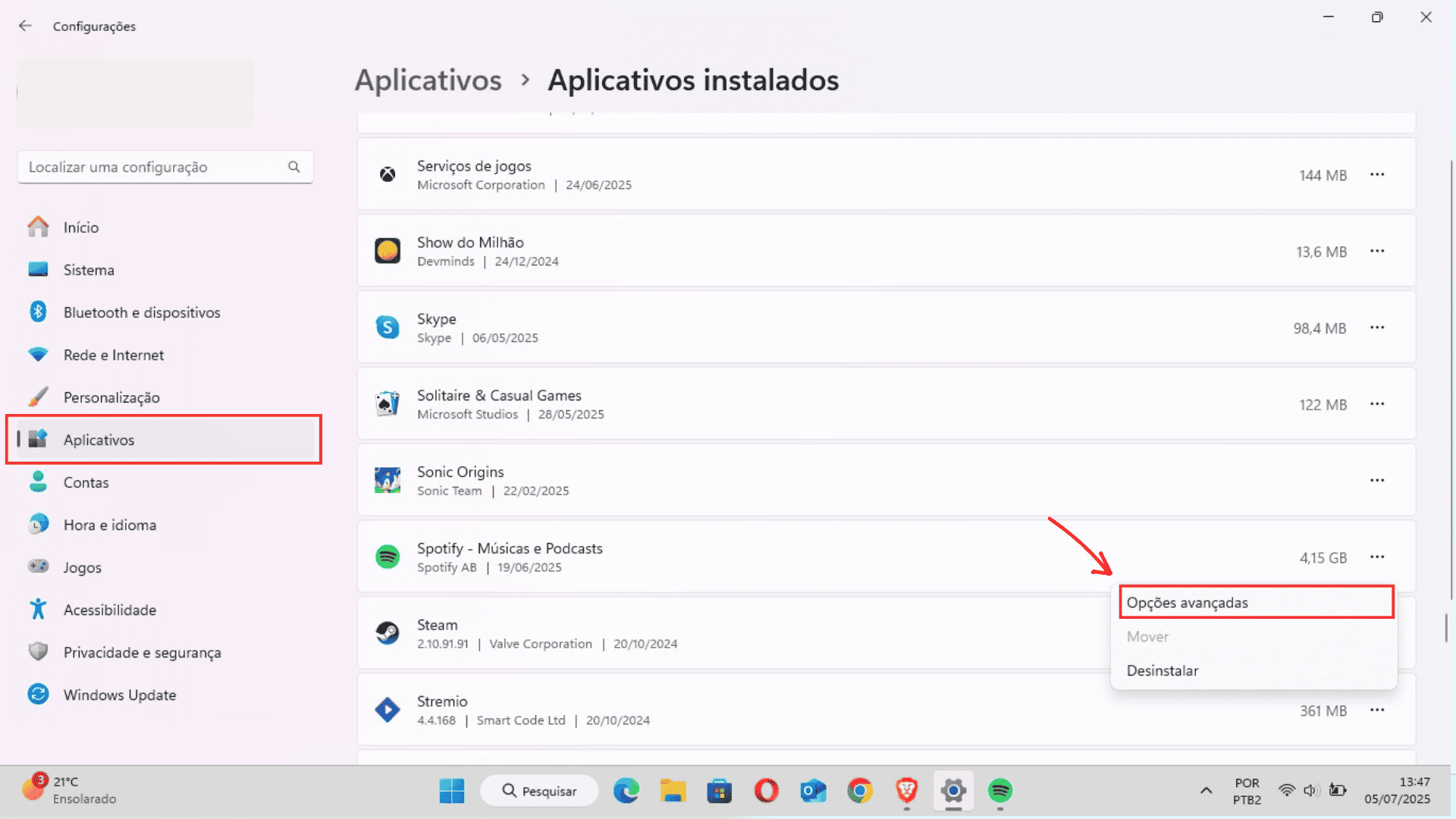
Task: Open Spotify from taskbar
Action: click(x=1000, y=791)
